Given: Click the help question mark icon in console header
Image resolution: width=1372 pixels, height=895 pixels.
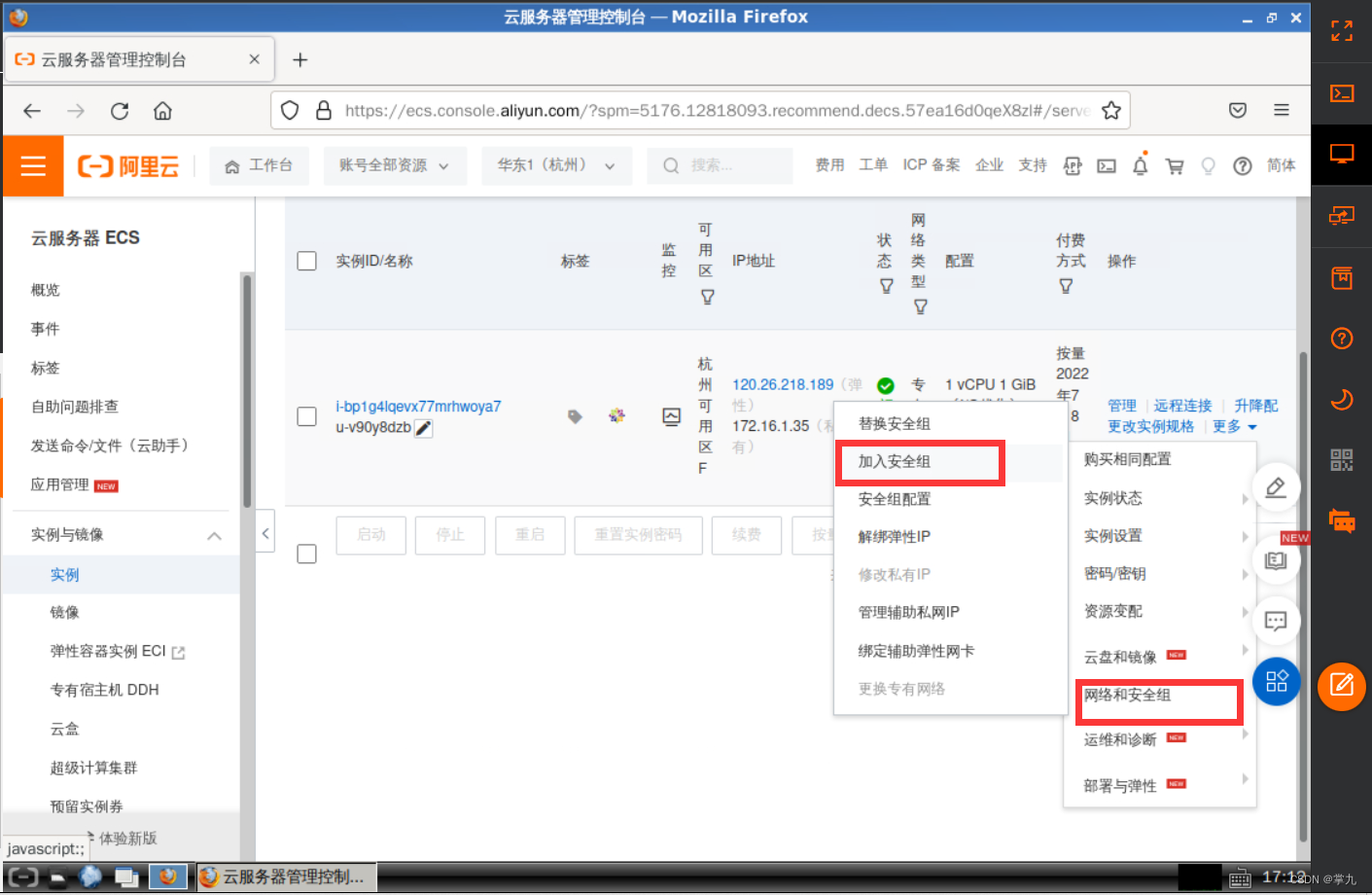Looking at the screenshot, I should pos(1242,166).
